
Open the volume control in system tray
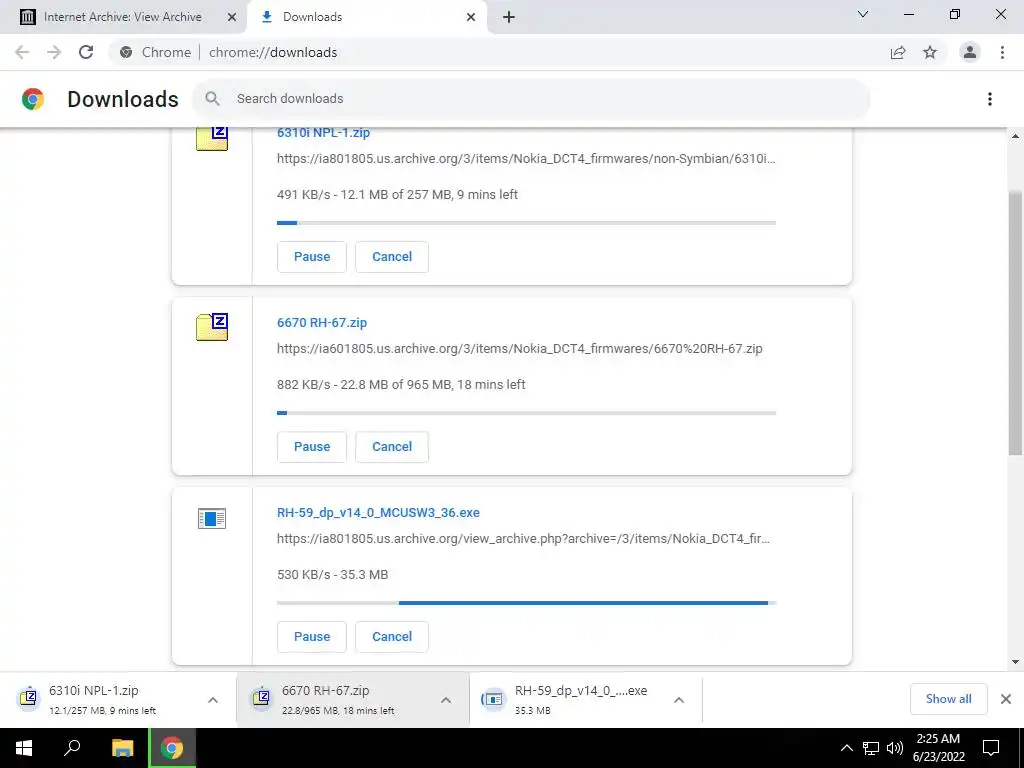coord(895,748)
